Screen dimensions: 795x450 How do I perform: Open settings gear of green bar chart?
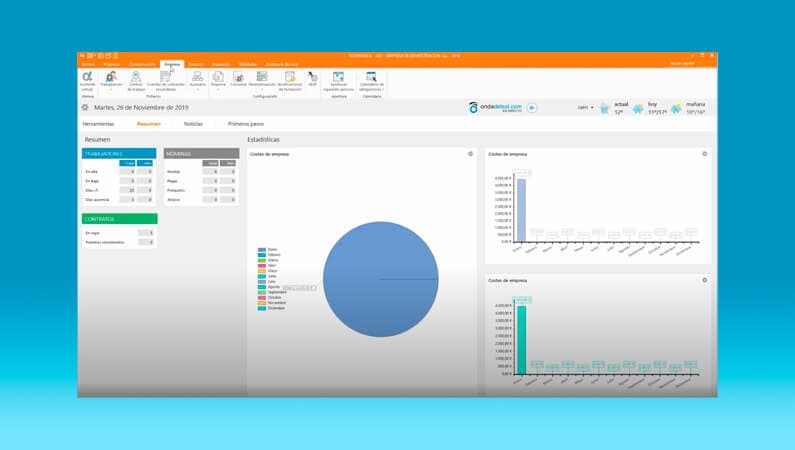click(704, 280)
